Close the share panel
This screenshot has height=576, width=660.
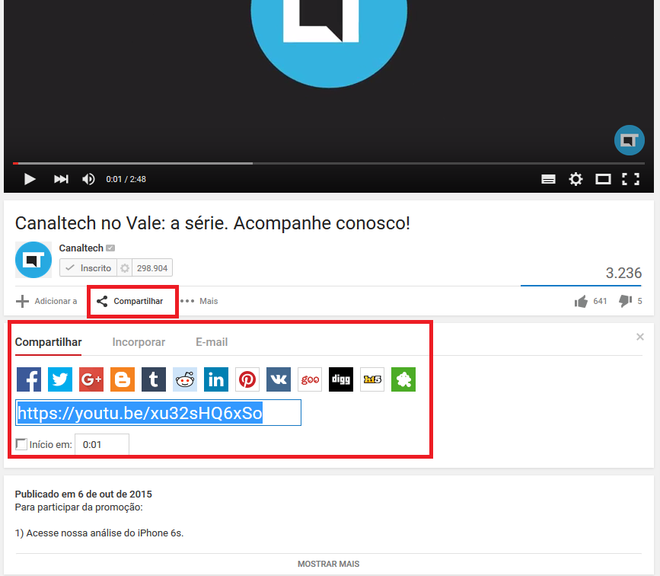[x=640, y=337]
